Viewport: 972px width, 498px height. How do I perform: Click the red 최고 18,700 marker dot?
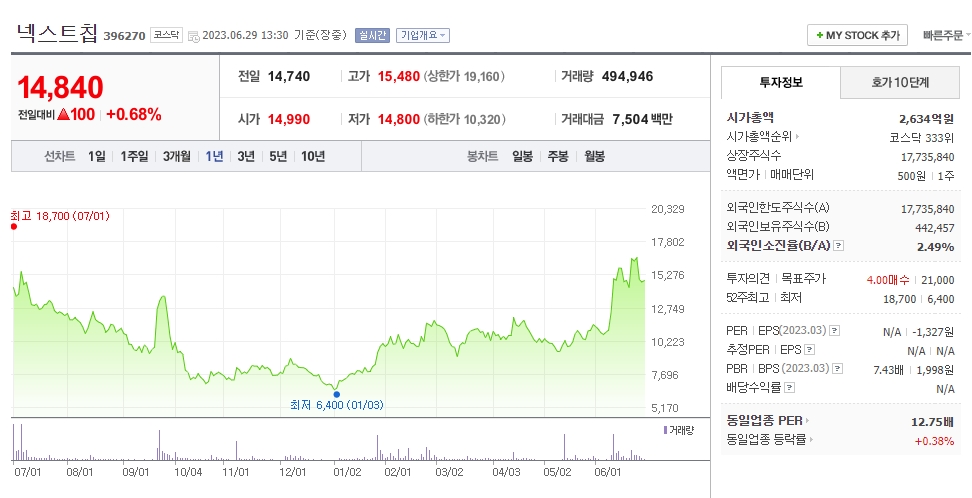coord(14,227)
